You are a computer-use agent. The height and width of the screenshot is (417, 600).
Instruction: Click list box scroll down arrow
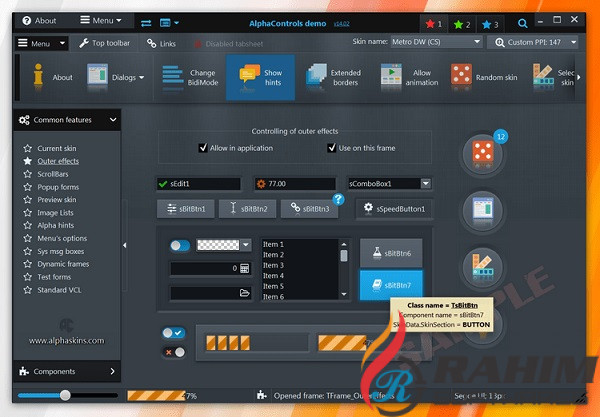344,294
